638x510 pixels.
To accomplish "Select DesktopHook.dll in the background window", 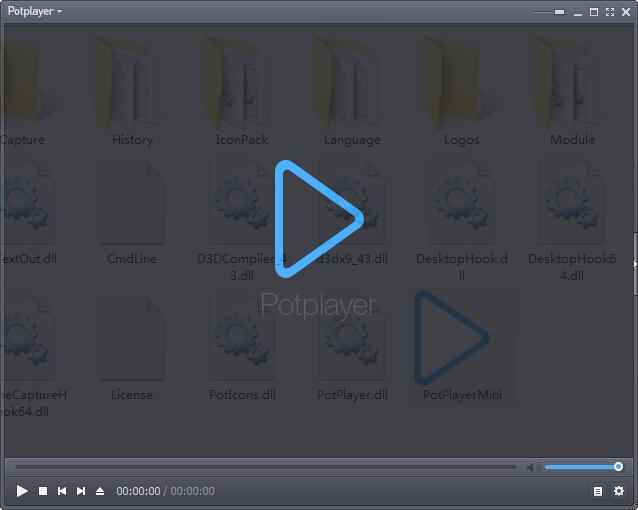I will point(462,221).
